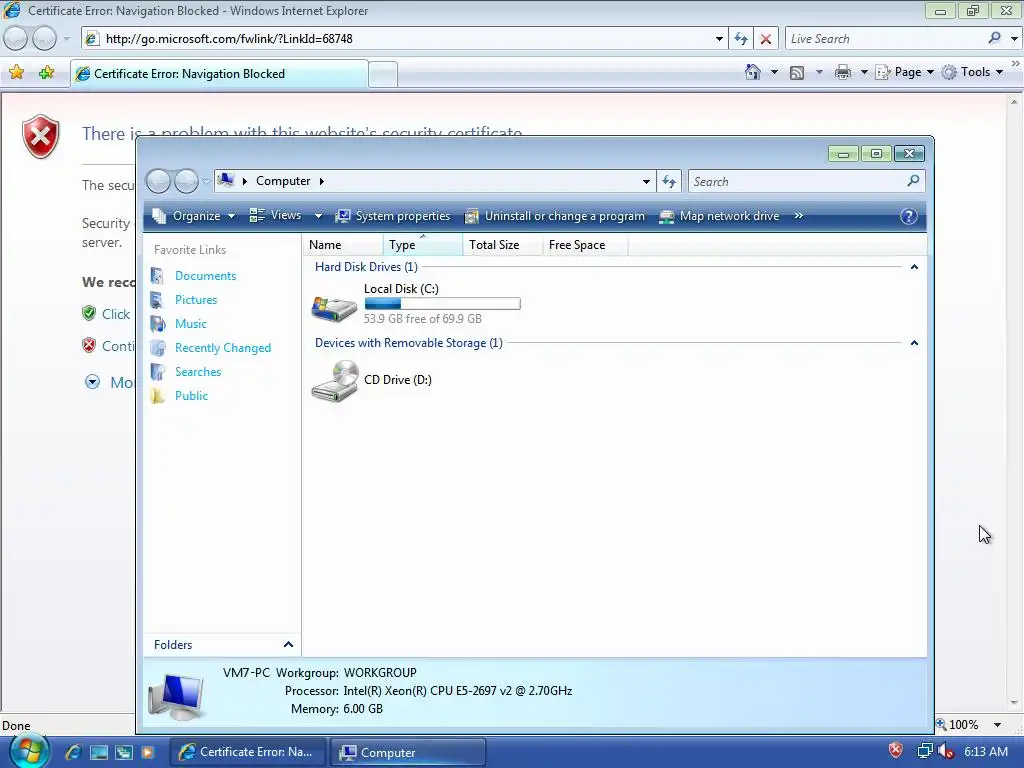Open Public favorite link
The width and height of the screenshot is (1024, 768).
[191, 396]
